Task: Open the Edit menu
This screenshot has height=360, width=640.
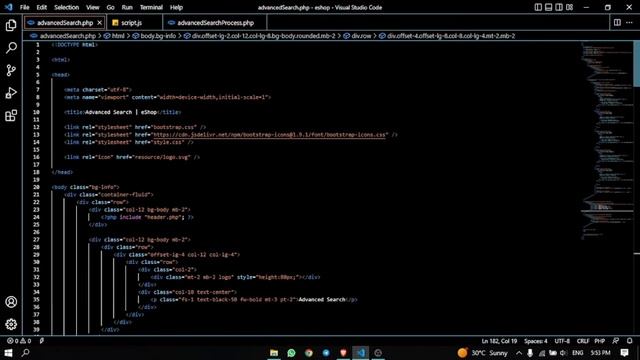Action: [x=42, y=7]
